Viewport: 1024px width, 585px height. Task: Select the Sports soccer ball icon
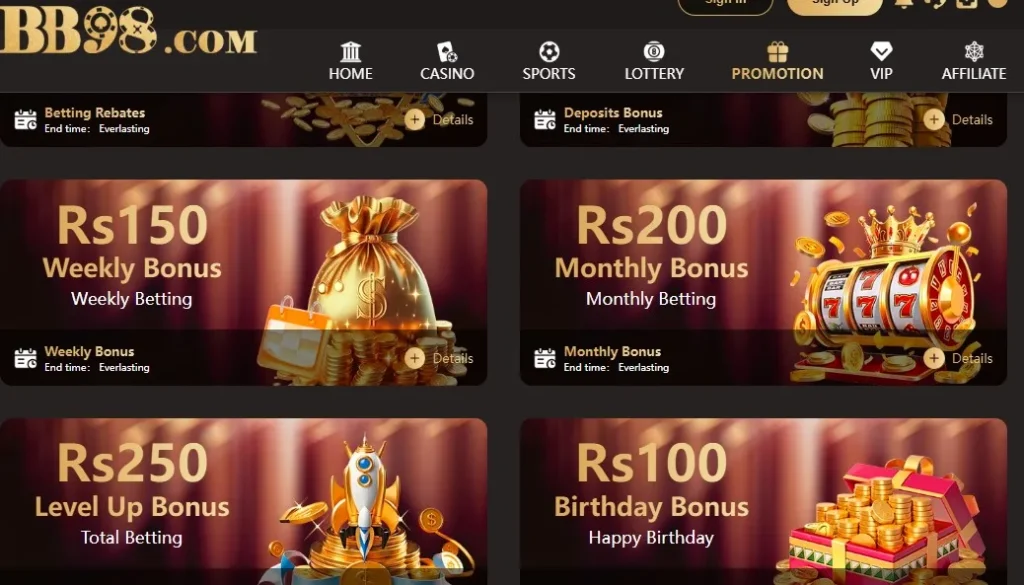click(549, 52)
